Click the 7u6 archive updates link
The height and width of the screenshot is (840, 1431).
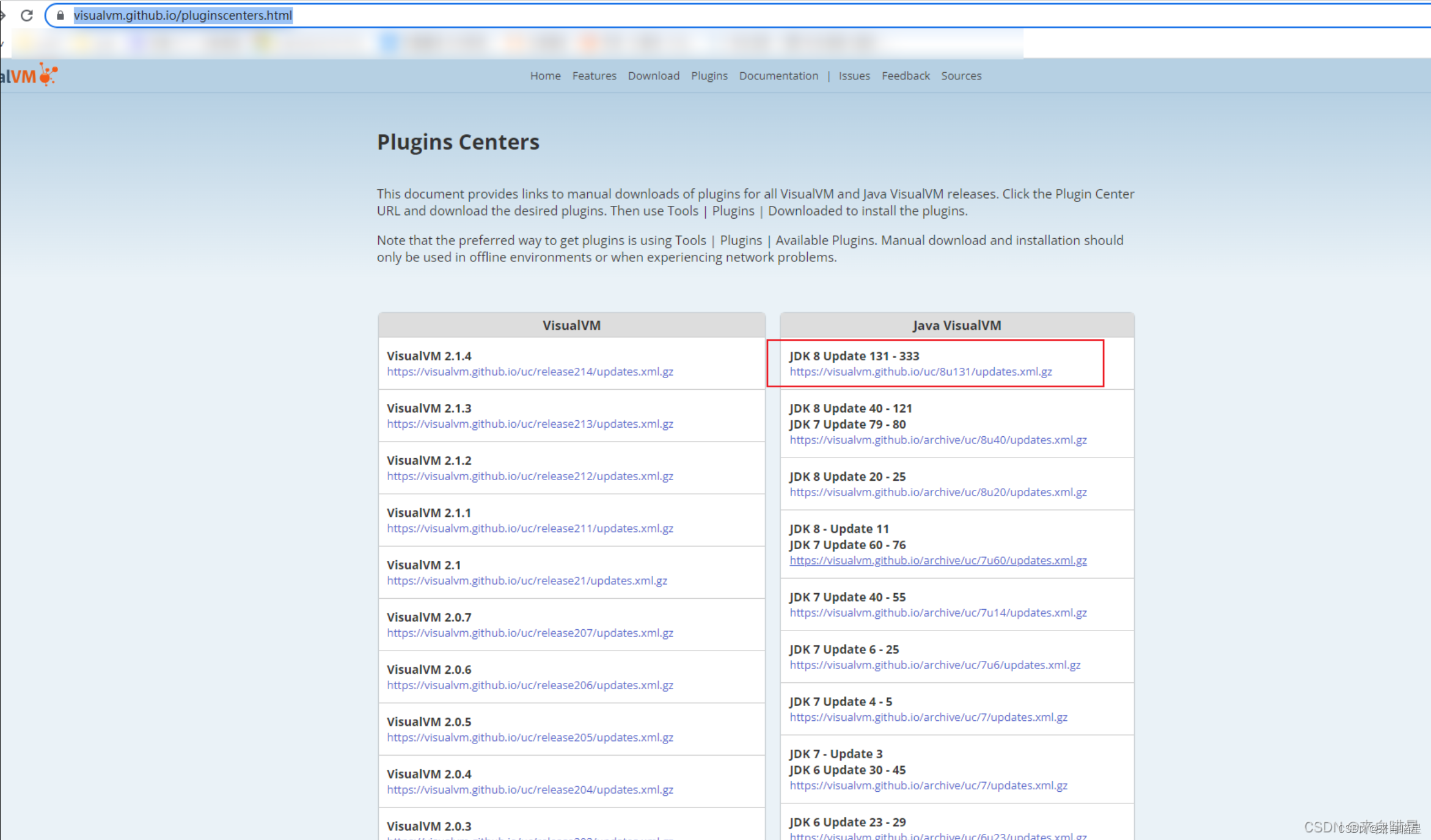click(934, 665)
